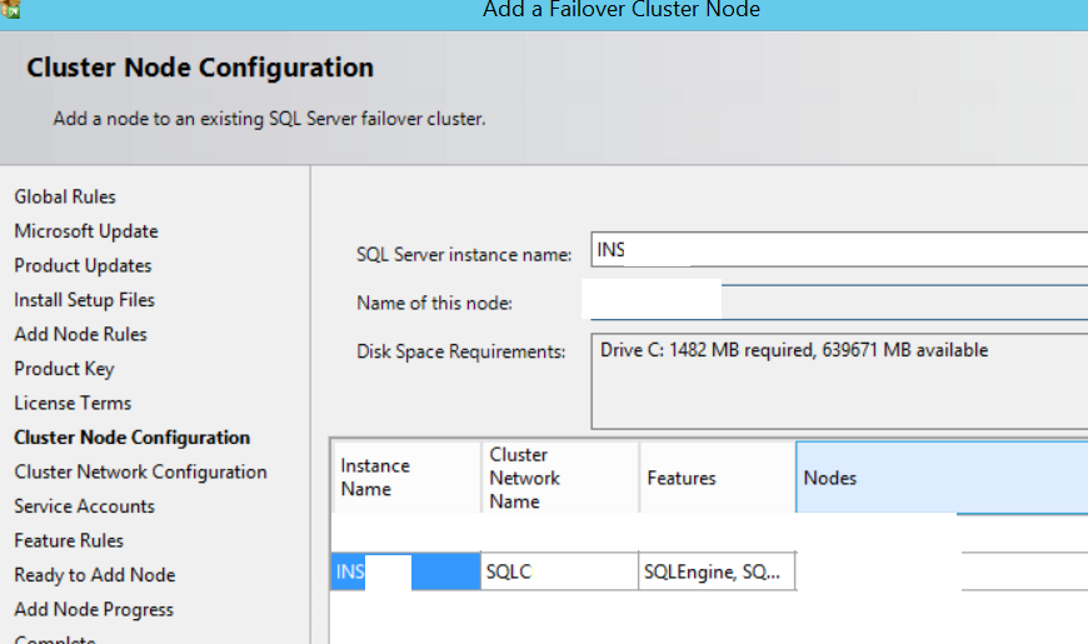Select the SQLEngine features cell
Image resolution: width=1088 pixels, height=644 pixels.
coord(717,572)
